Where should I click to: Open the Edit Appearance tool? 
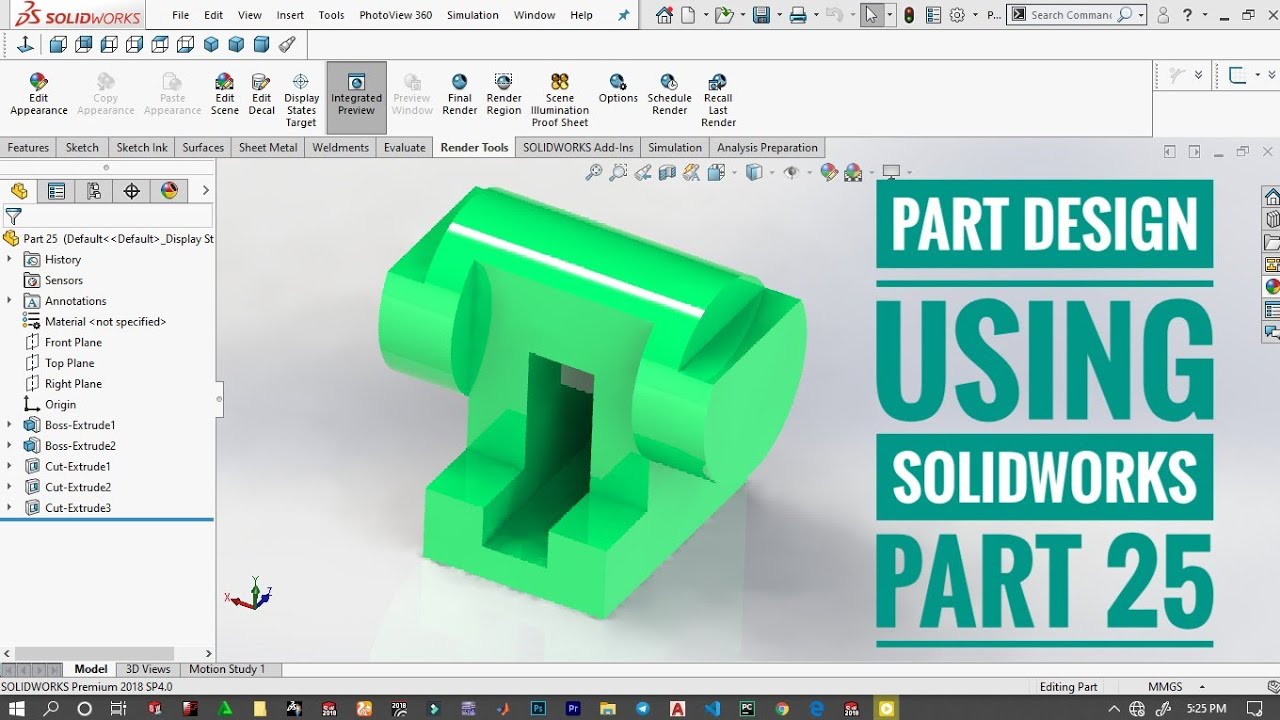point(38,95)
